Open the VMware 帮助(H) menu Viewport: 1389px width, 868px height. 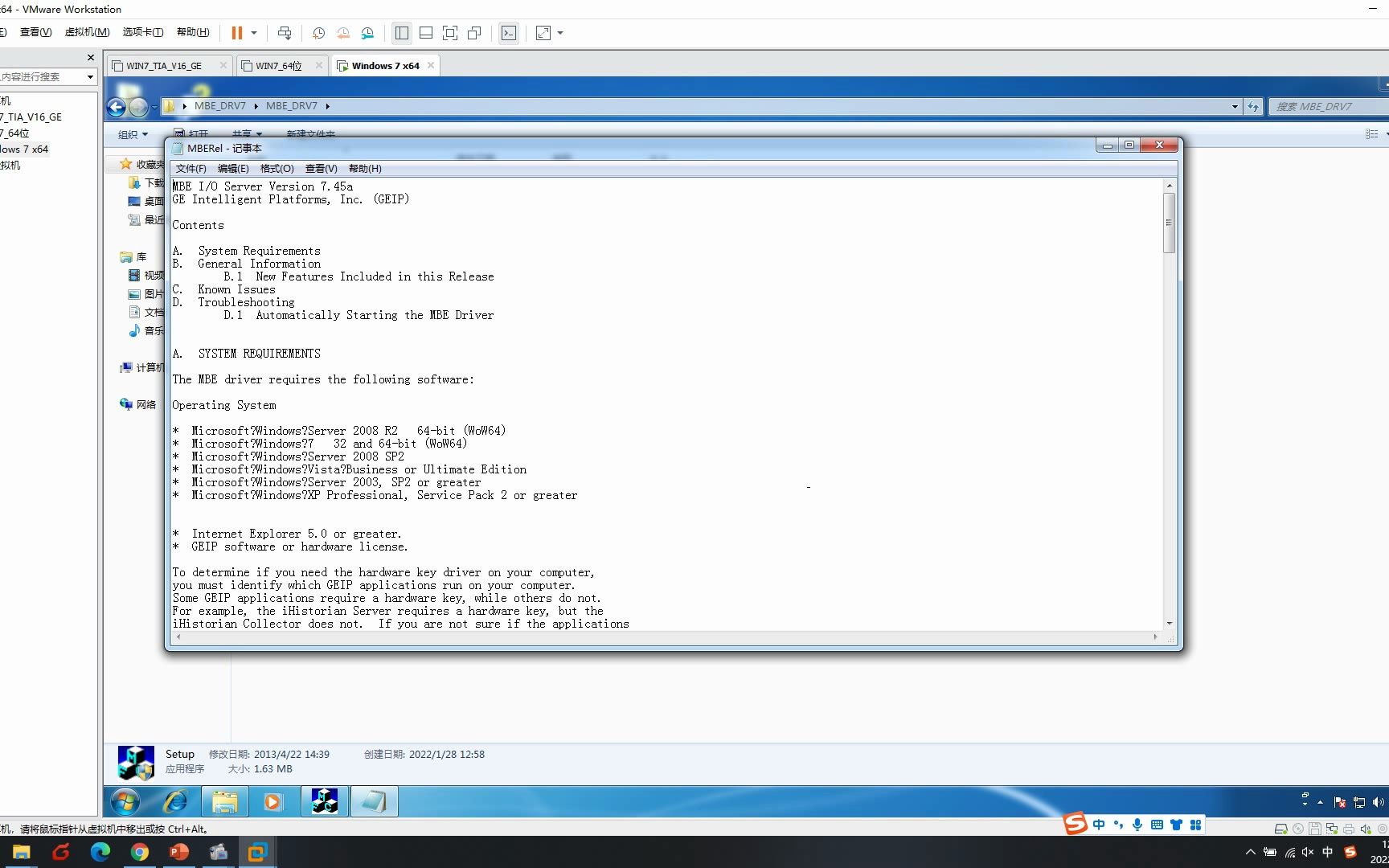point(193,32)
